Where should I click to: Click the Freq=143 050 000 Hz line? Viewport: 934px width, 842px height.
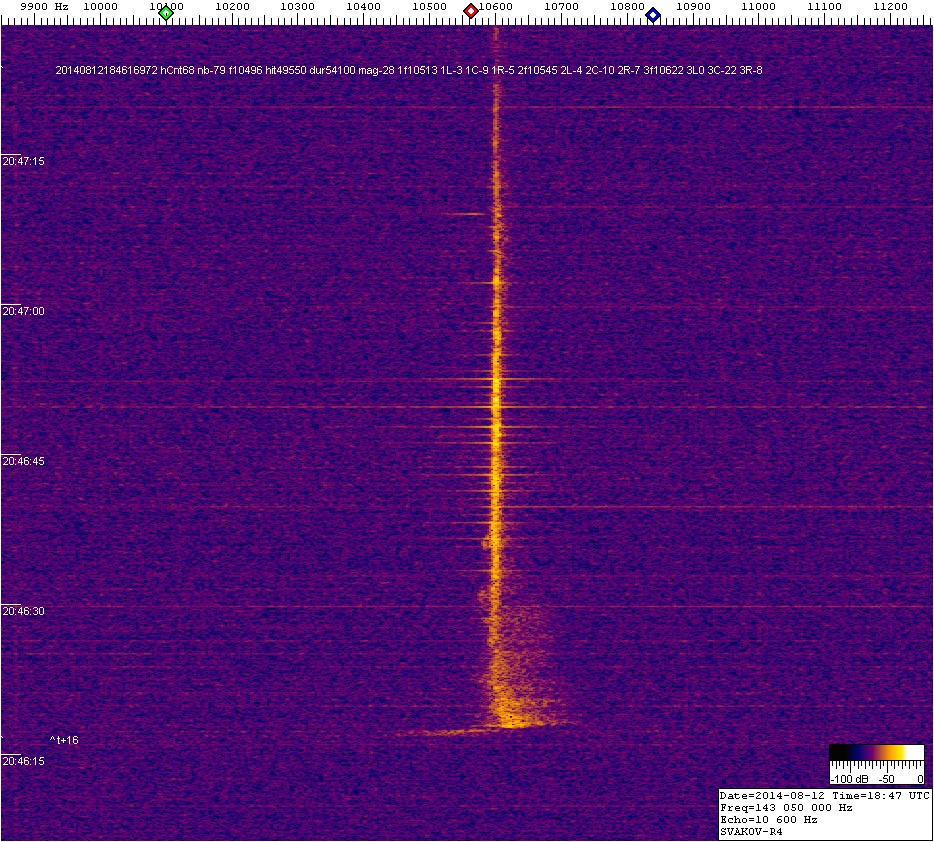786,807
